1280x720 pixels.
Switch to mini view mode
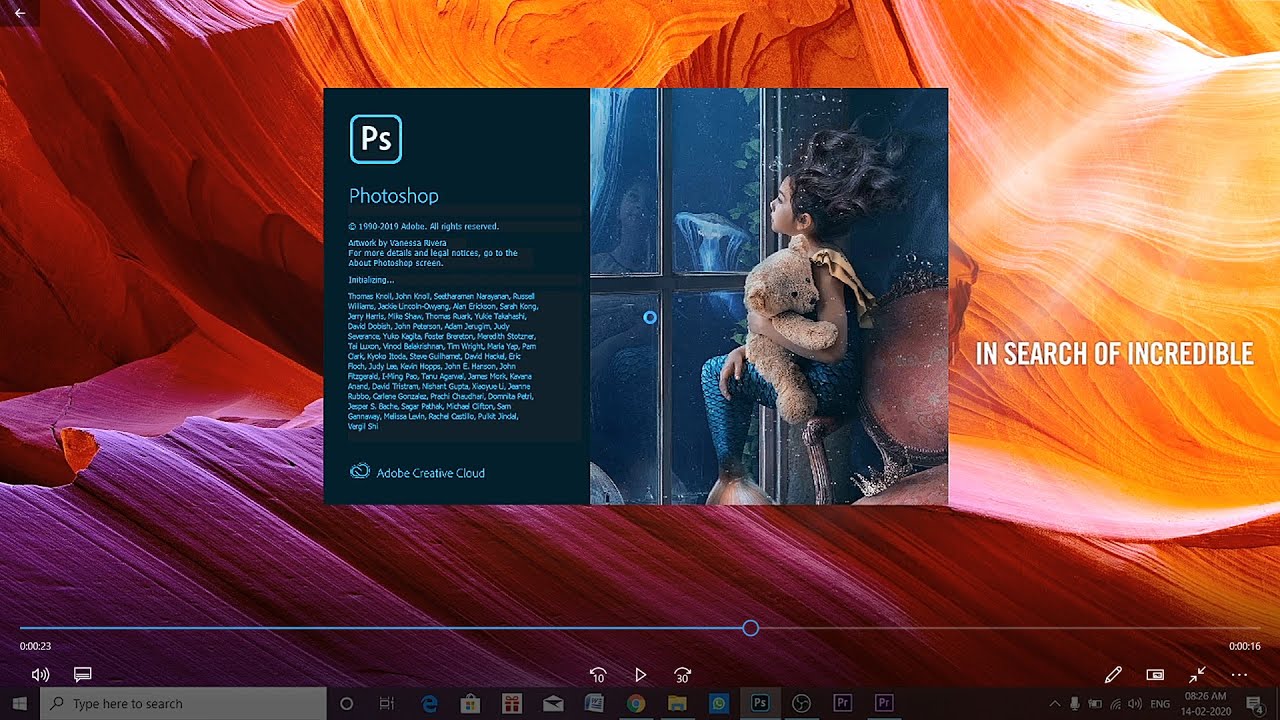coord(1155,675)
